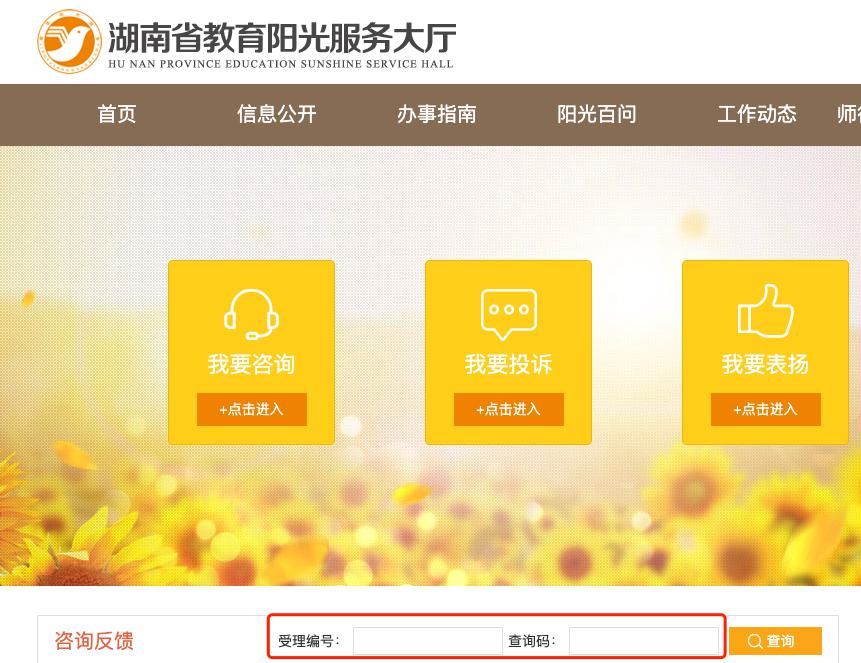Viewport: 861px width, 663px height.
Task: Open the 信息公开 menu item
Action: [276, 114]
